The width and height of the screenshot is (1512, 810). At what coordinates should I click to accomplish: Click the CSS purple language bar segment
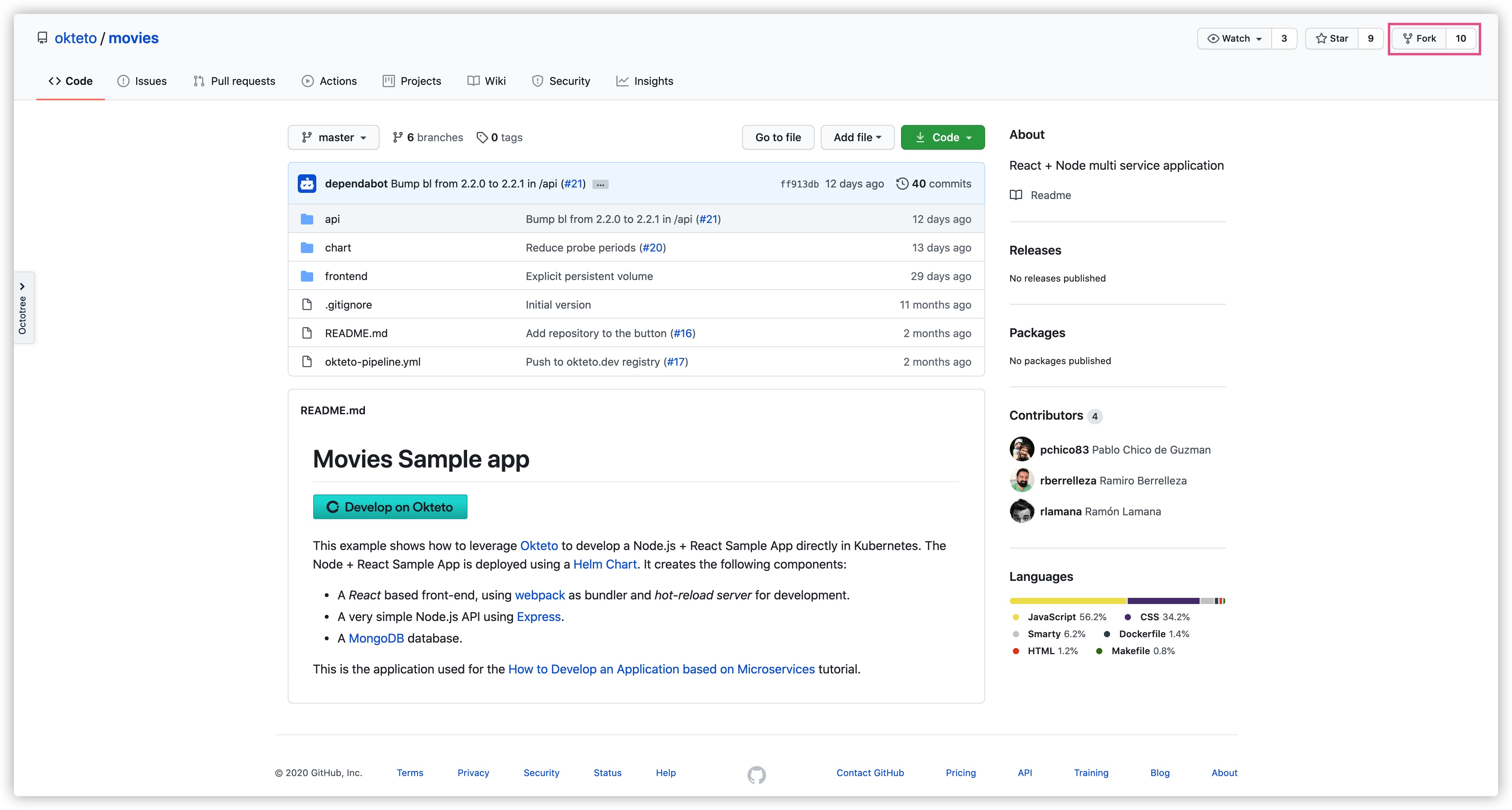click(x=1163, y=601)
